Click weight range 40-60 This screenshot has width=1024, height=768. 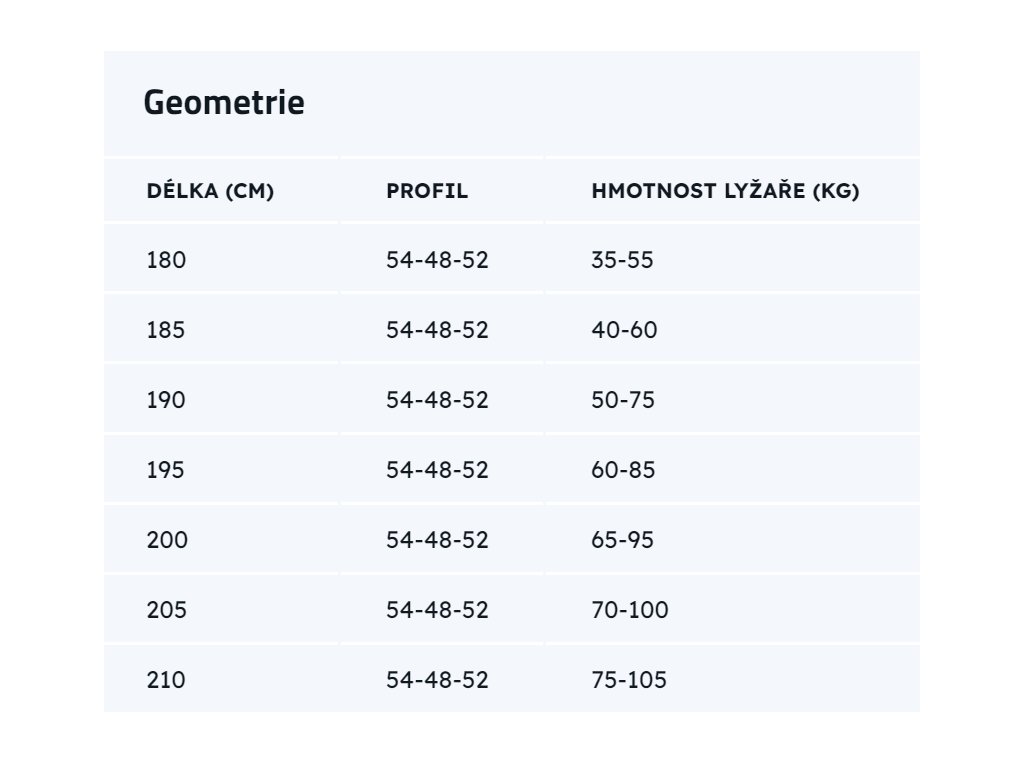click(624, 330)
